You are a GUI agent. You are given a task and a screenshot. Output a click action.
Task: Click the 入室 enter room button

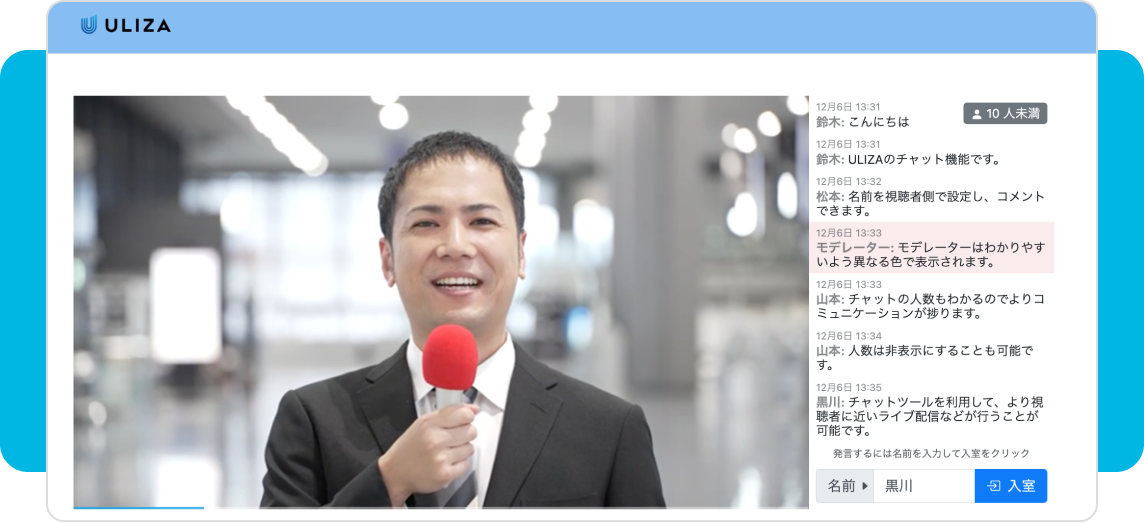[x=1010, y=486]
